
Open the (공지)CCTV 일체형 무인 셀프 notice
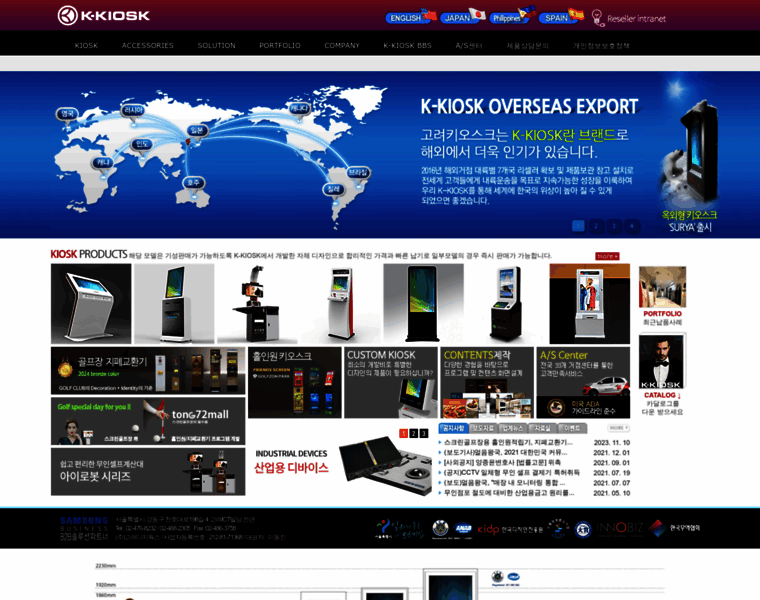(511, 473)
